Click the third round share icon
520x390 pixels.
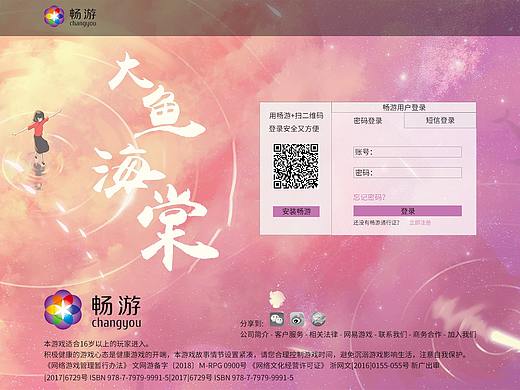[x=318, y=319]
